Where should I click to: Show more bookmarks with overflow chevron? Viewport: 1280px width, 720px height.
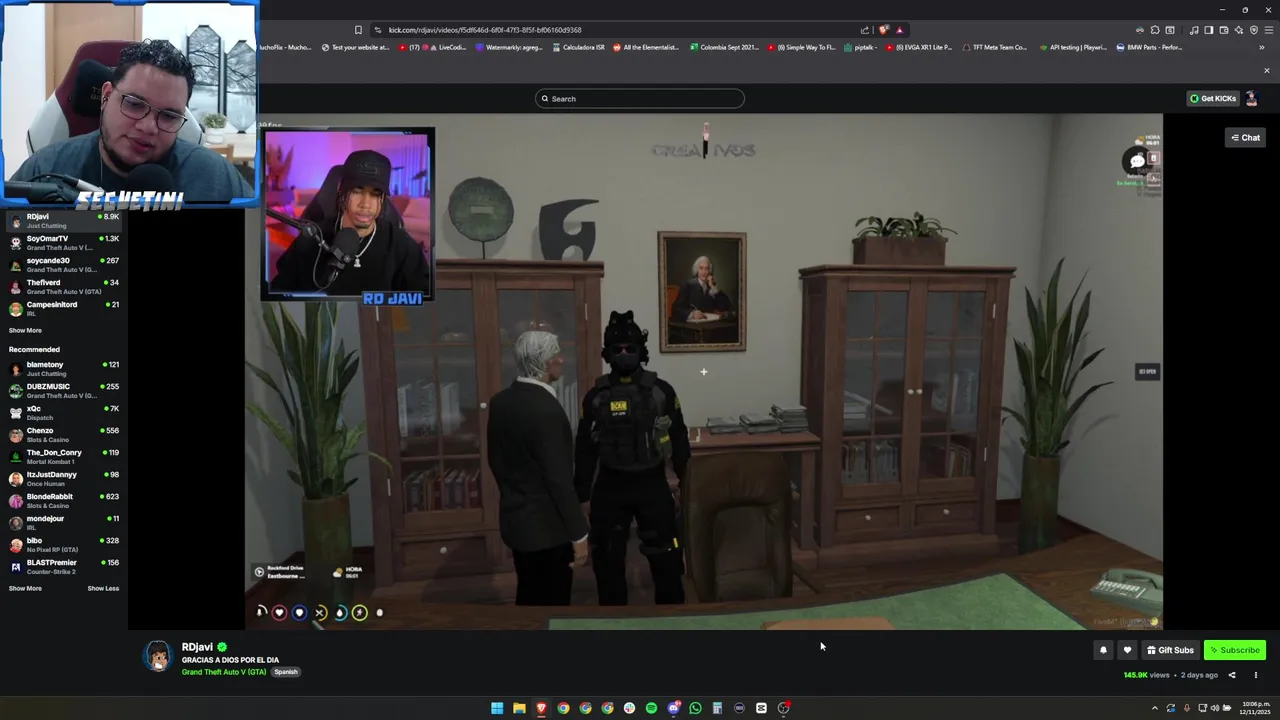[1262, 47]
